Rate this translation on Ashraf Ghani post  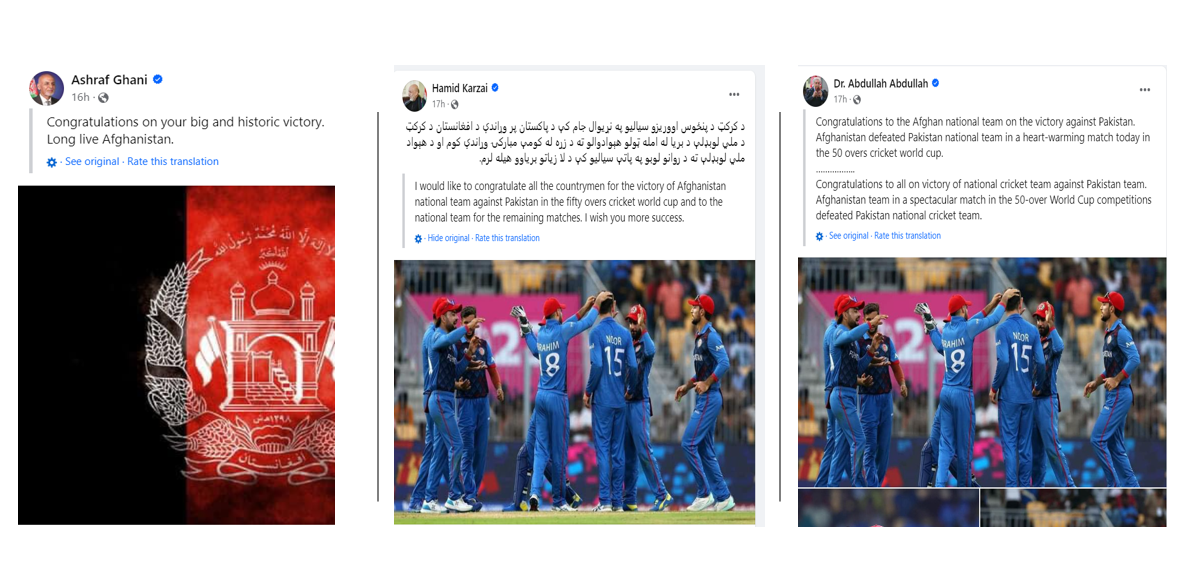click(x=173, y=162)
